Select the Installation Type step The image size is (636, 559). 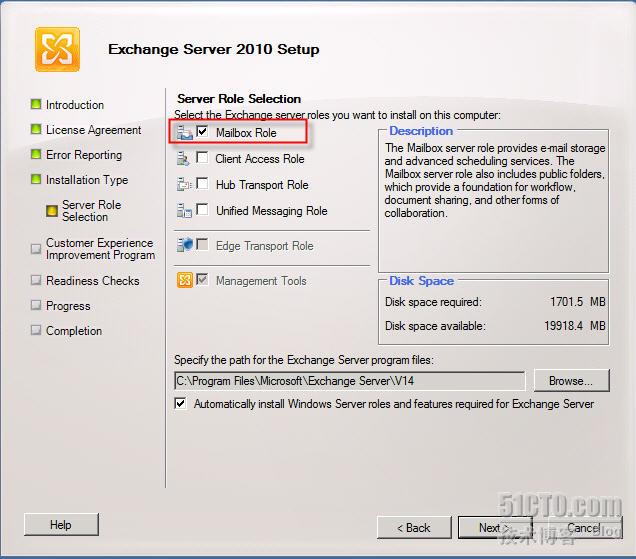click(87, 180)
